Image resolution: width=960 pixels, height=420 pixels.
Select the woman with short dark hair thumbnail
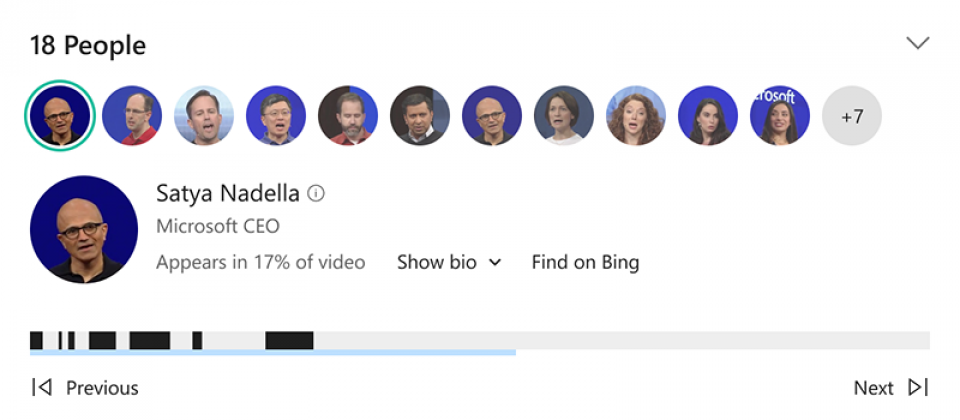click(x=564, y=116)
